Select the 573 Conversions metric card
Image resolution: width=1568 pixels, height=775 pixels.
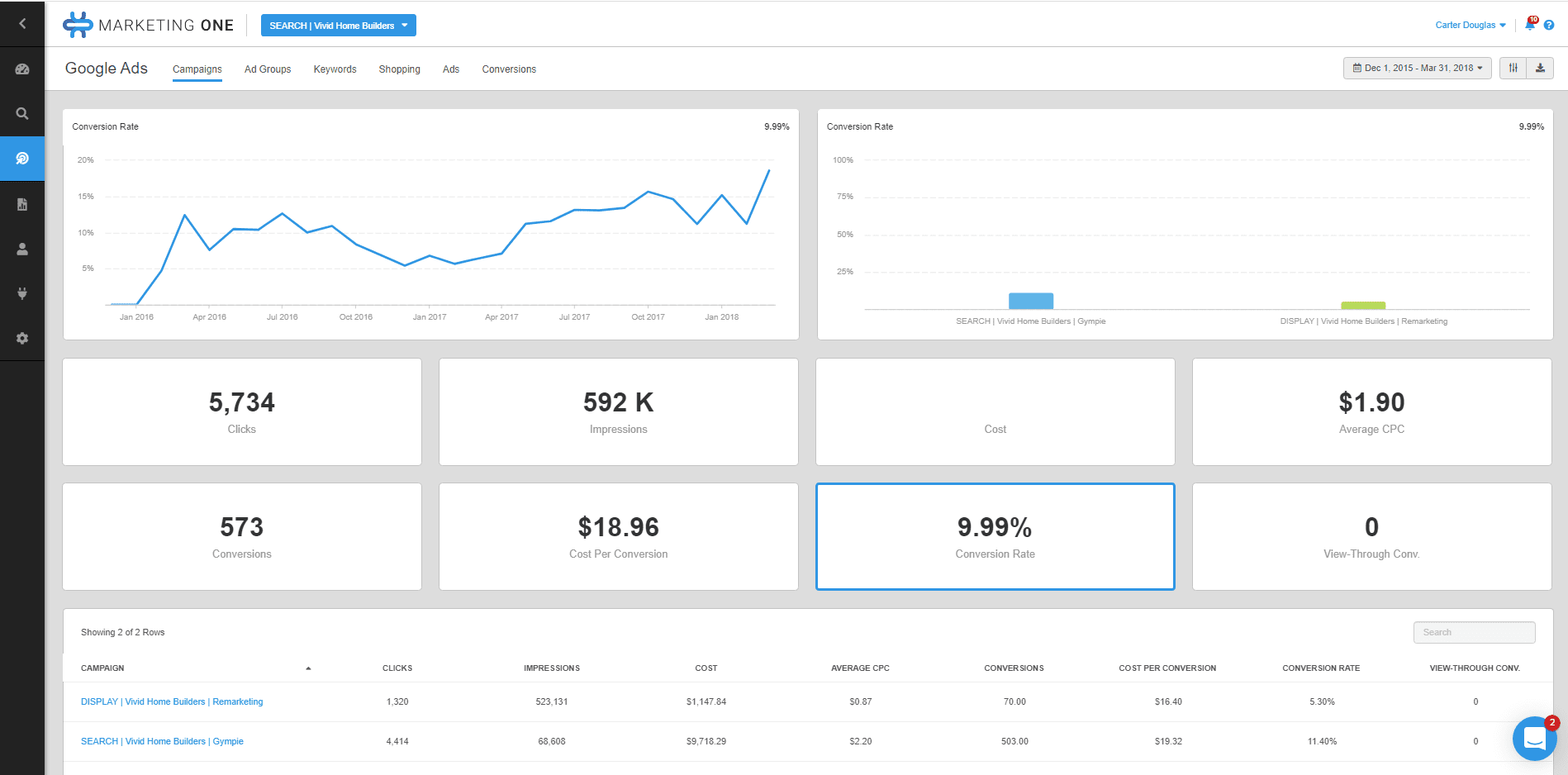[242, 537]
